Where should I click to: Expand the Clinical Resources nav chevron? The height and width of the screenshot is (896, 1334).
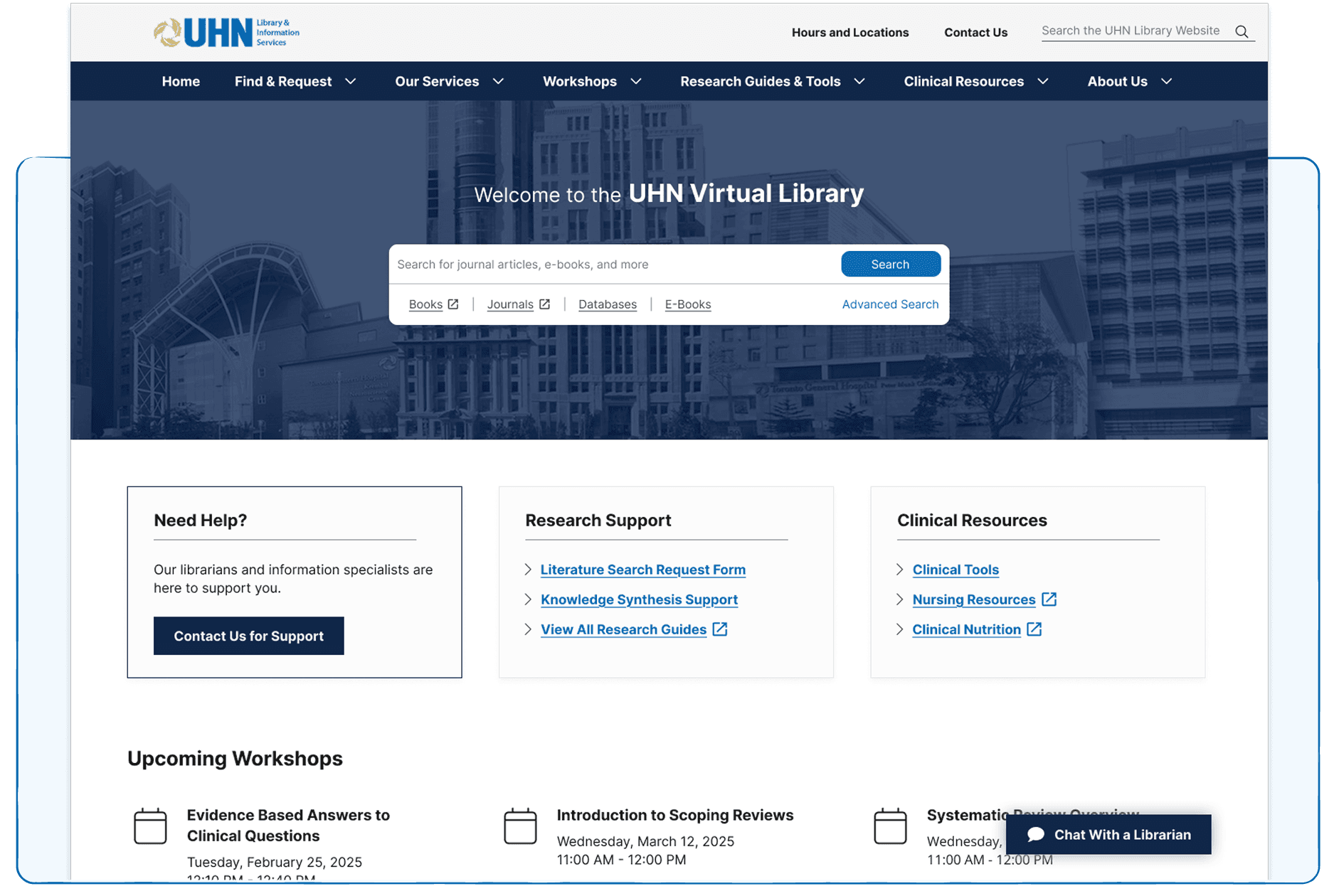point(1043,81)
